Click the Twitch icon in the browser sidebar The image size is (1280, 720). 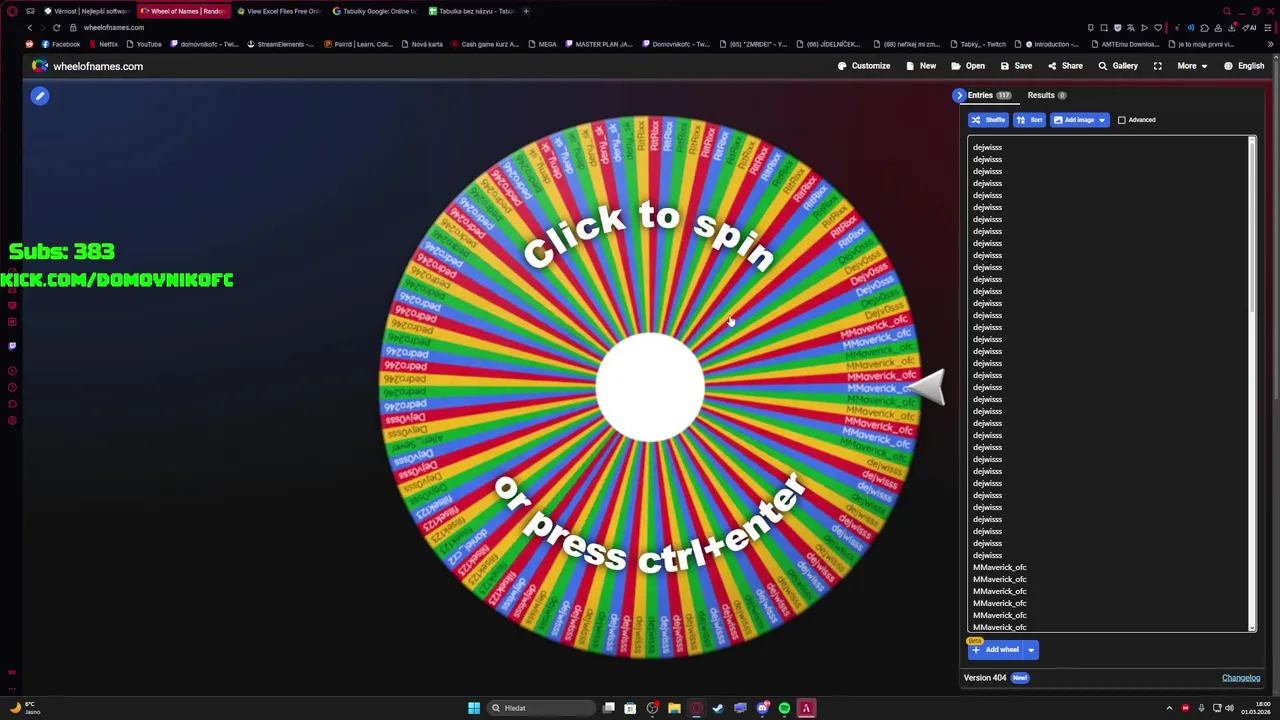[12, 346]
